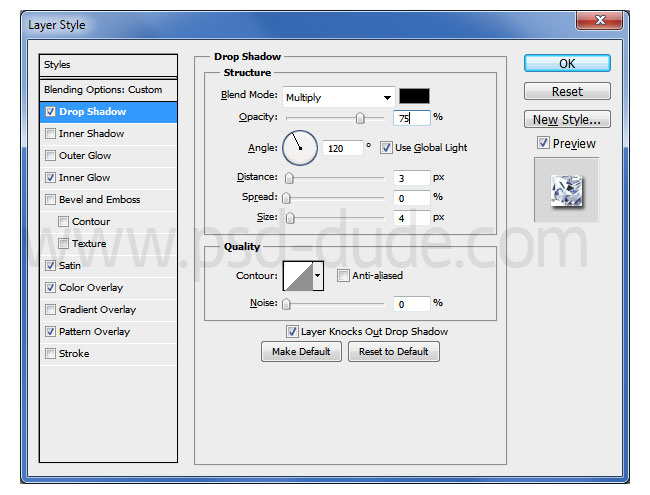Select the Styles list header

pos(108,65)
